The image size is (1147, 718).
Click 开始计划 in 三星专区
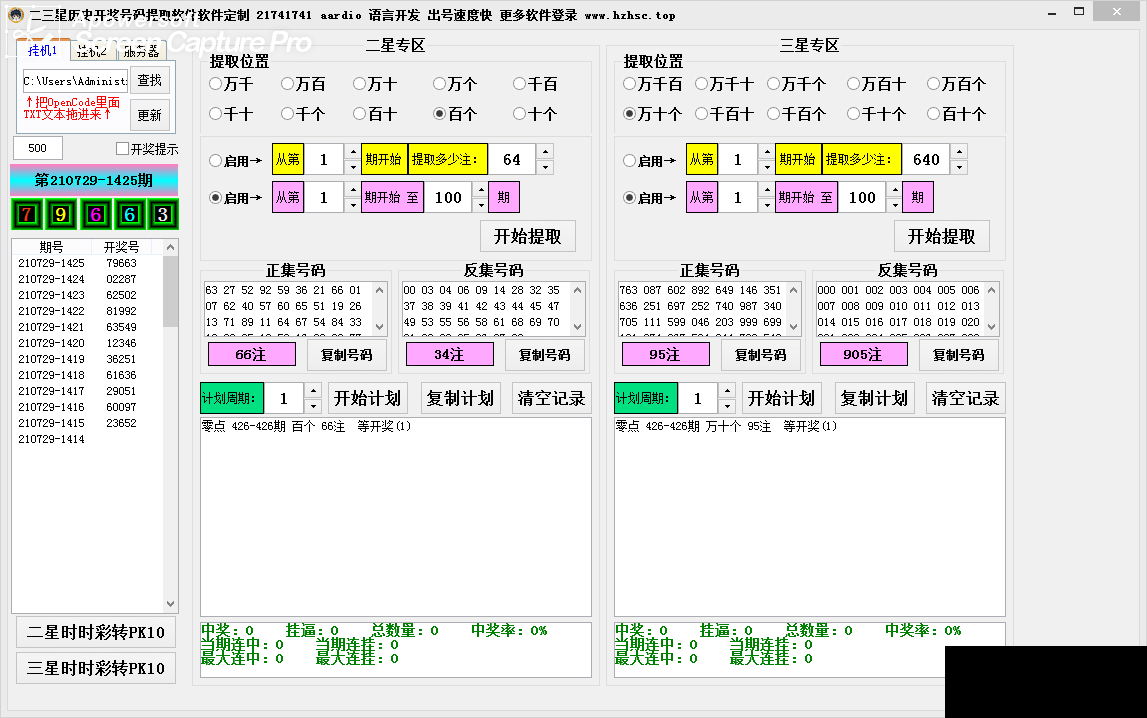pos(781,398)
